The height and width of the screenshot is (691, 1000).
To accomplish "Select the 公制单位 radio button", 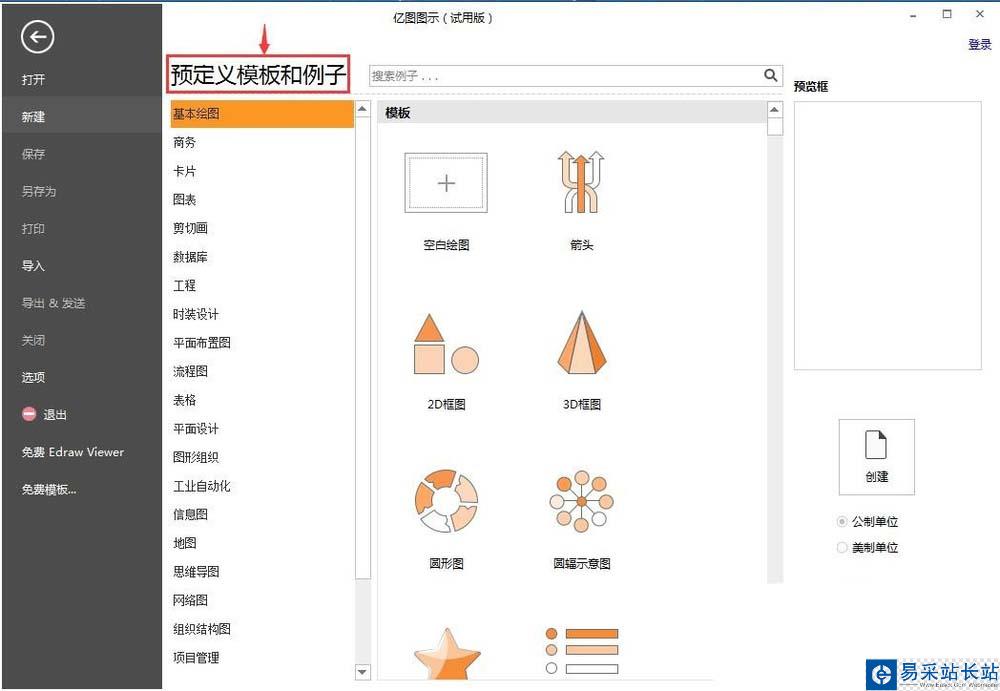I will click(x=842, y=522).
